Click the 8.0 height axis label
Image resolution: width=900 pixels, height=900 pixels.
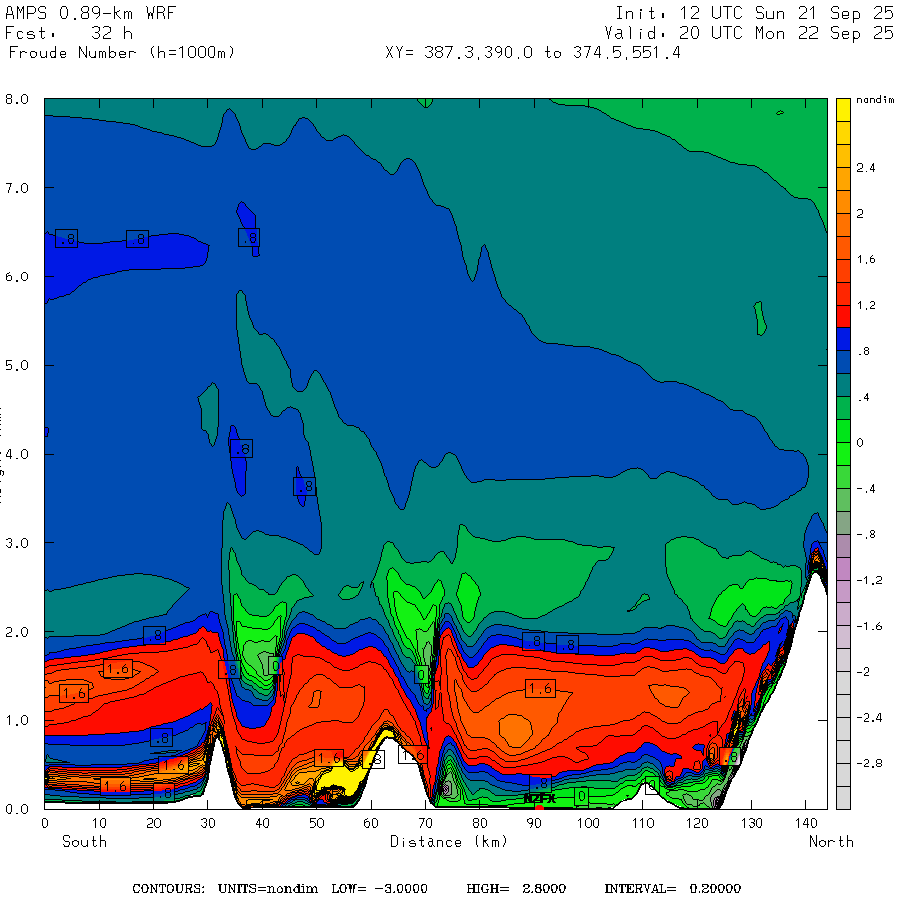click(x=17, y=99)
